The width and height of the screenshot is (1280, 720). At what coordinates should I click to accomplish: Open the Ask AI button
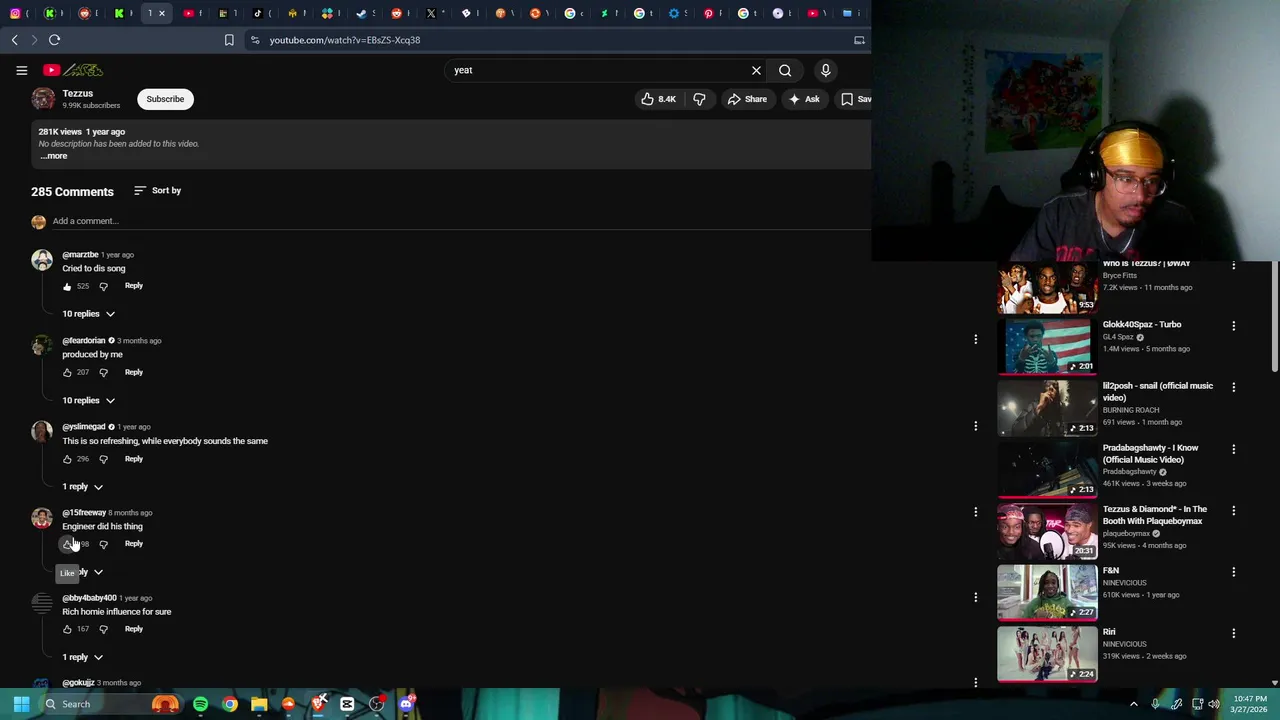(804, 99)
